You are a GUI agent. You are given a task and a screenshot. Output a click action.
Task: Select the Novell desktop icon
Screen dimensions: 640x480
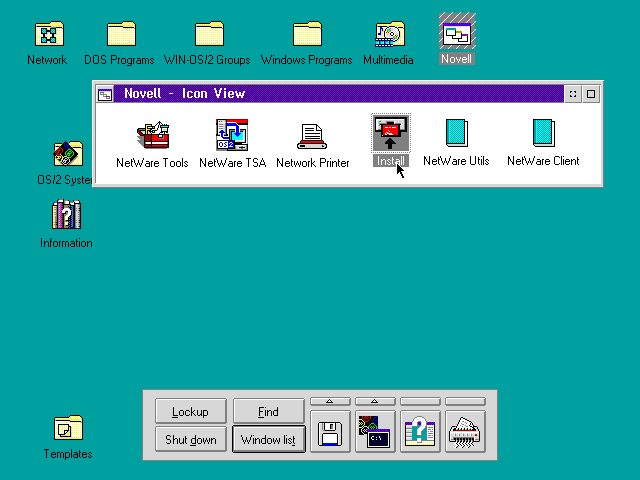[457, 31]
